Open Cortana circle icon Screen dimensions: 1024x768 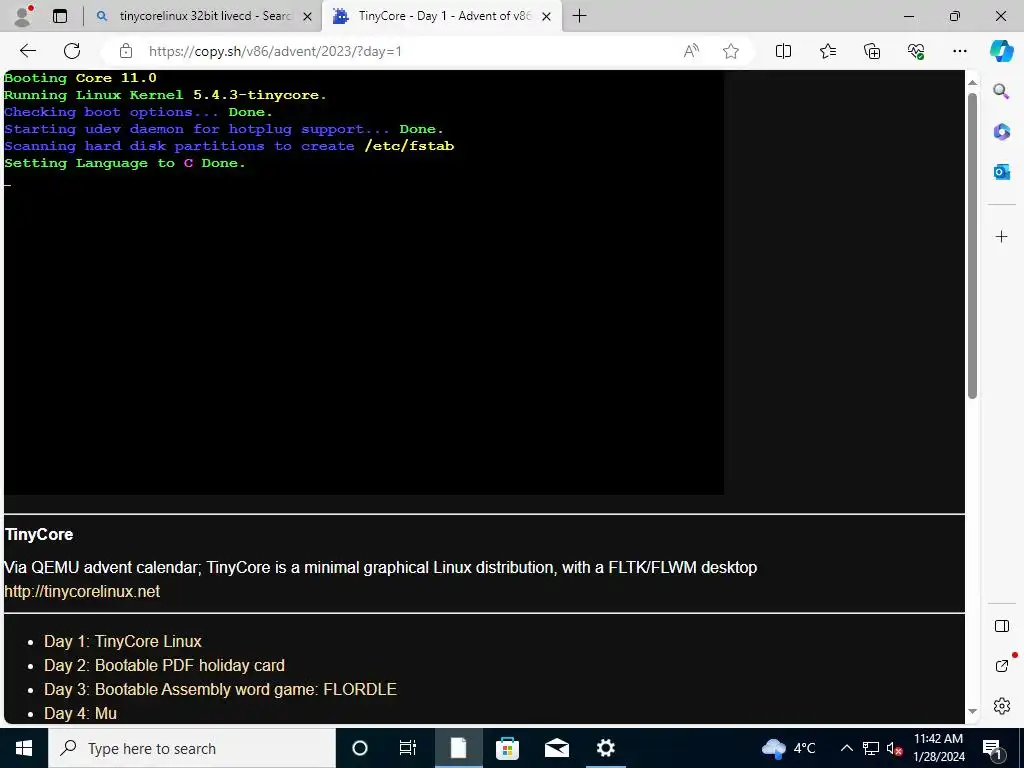coord(359,748)
